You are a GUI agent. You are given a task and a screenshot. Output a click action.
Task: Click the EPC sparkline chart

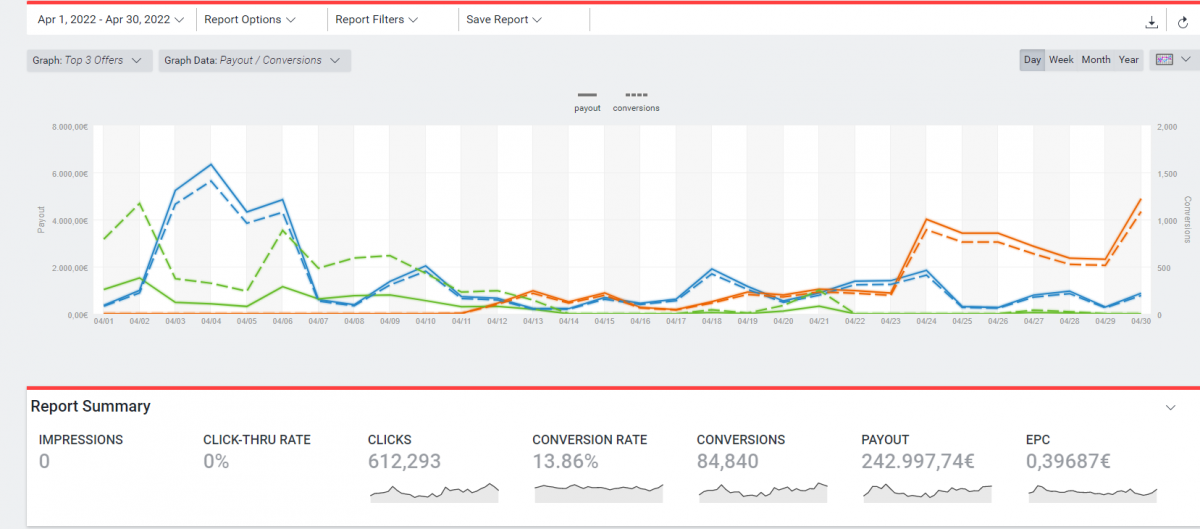(x=1092, y=491)
